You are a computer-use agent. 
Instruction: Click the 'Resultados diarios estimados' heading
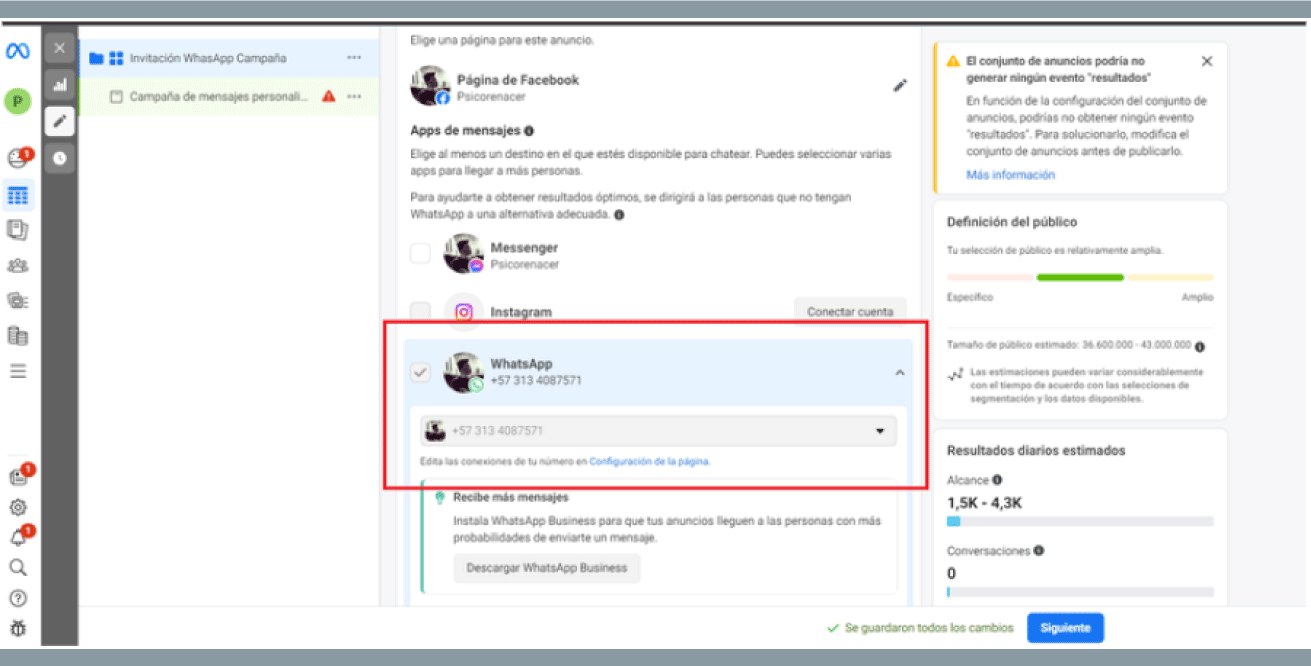point(1036,450)
